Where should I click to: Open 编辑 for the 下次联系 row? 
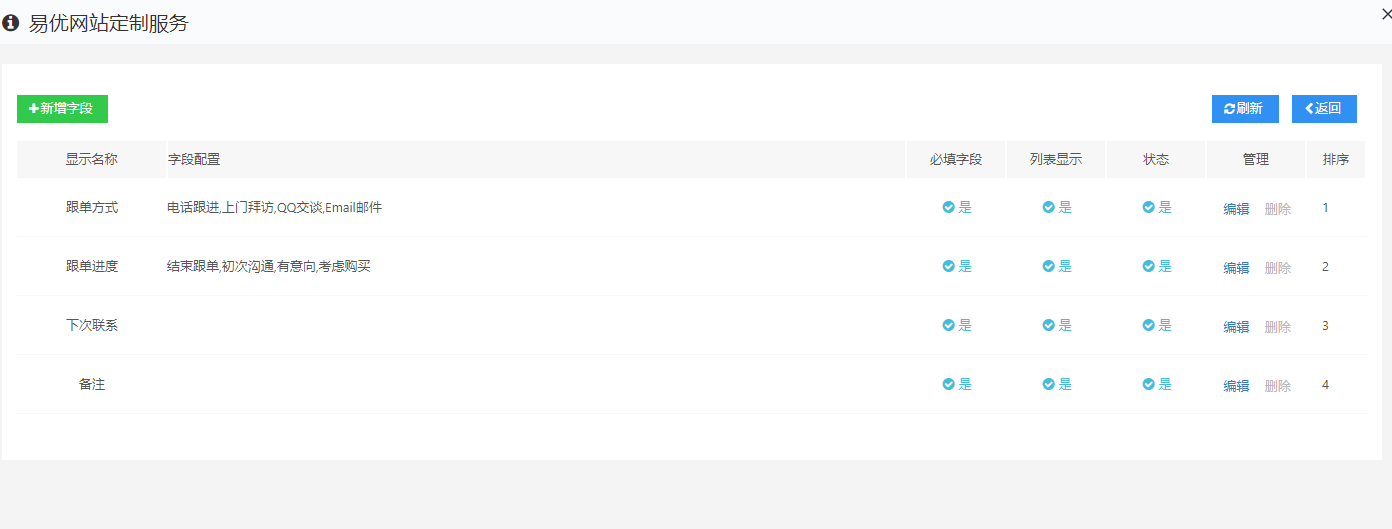pyautogui.click(x=1236, y=327)
